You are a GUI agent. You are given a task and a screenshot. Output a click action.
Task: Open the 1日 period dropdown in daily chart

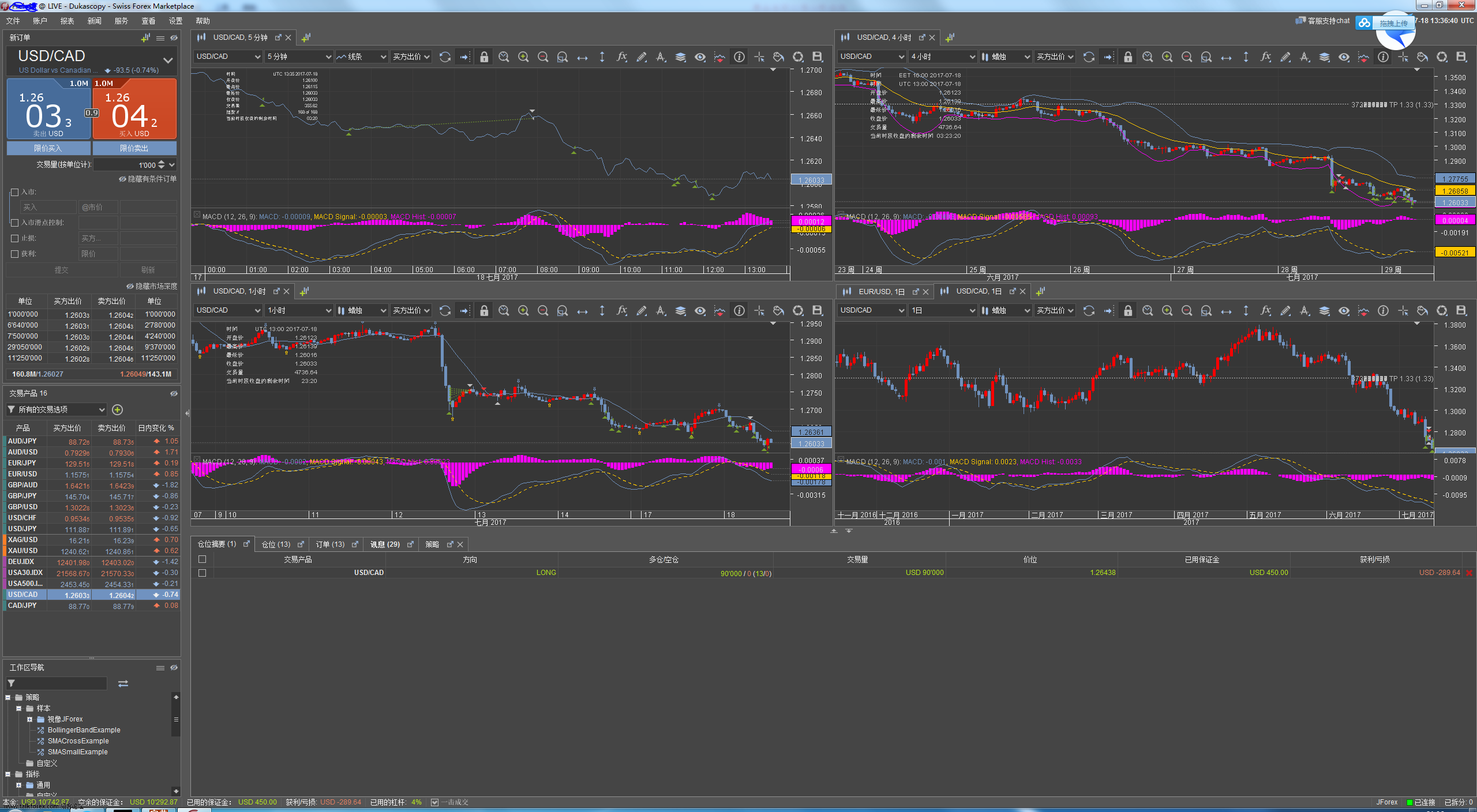pyautogui.click(x=942, y=310)
